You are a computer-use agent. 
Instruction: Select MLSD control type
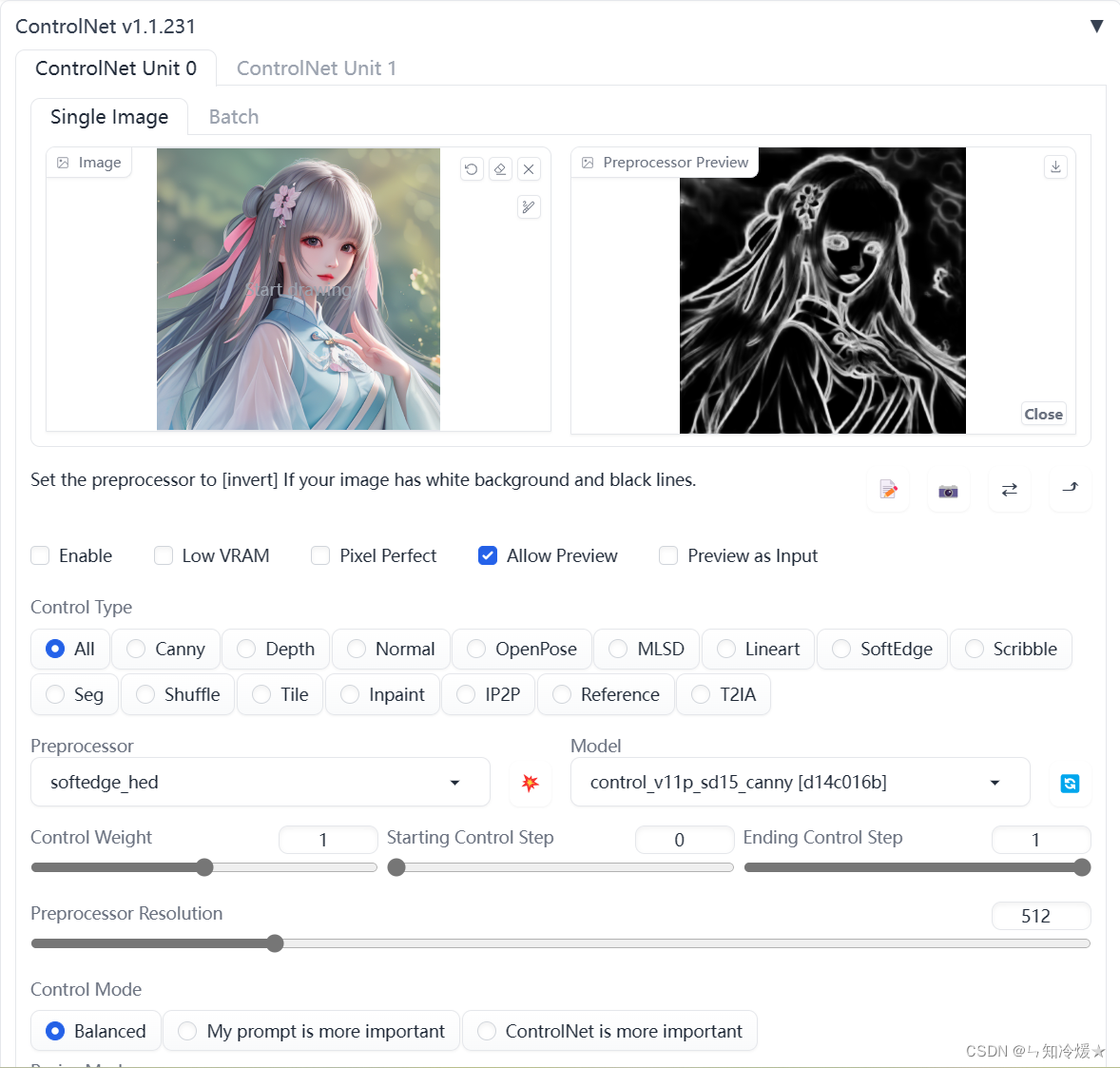click(x=647, y=649)
